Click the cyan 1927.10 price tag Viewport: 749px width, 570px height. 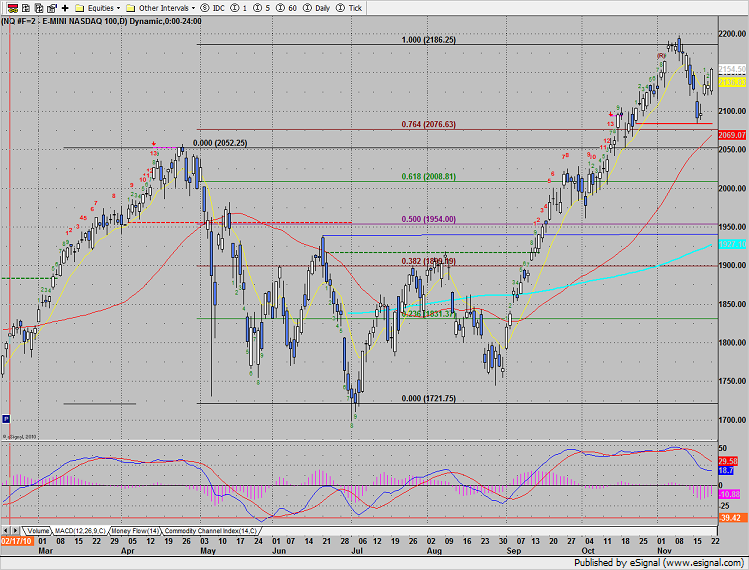732,244
